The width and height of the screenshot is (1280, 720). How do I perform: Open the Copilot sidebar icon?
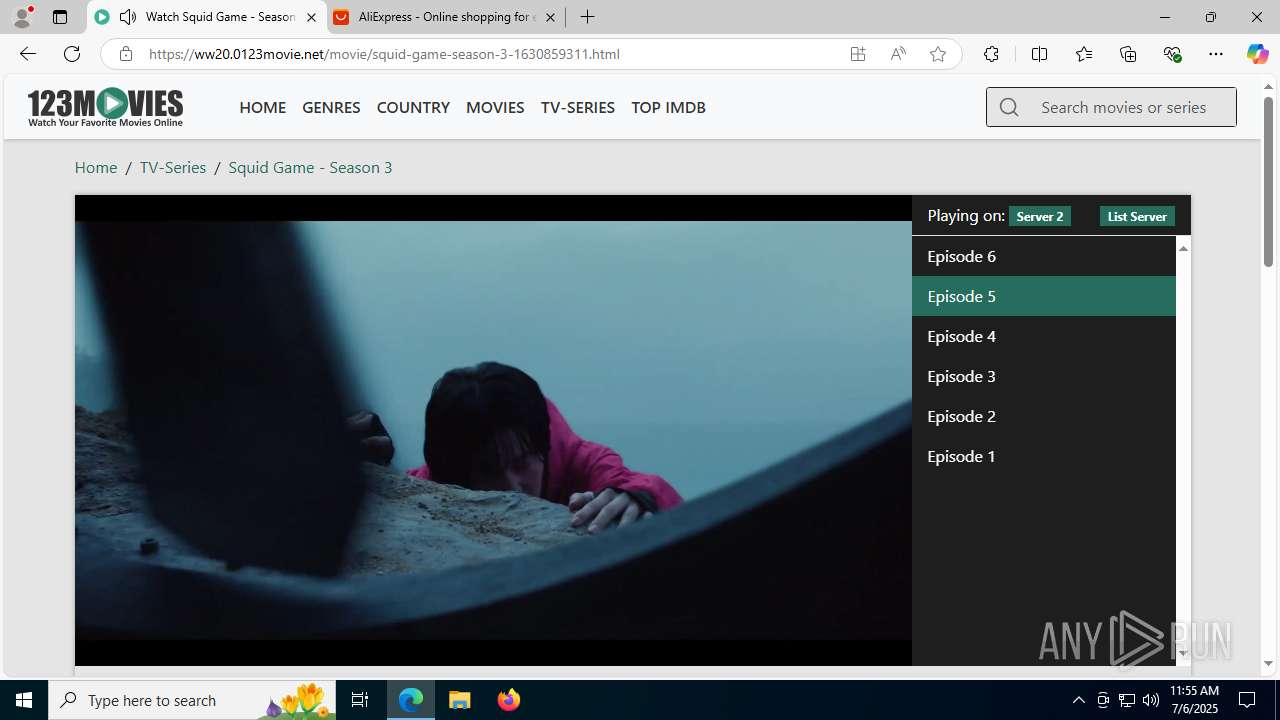click(x=1257, y=54)
